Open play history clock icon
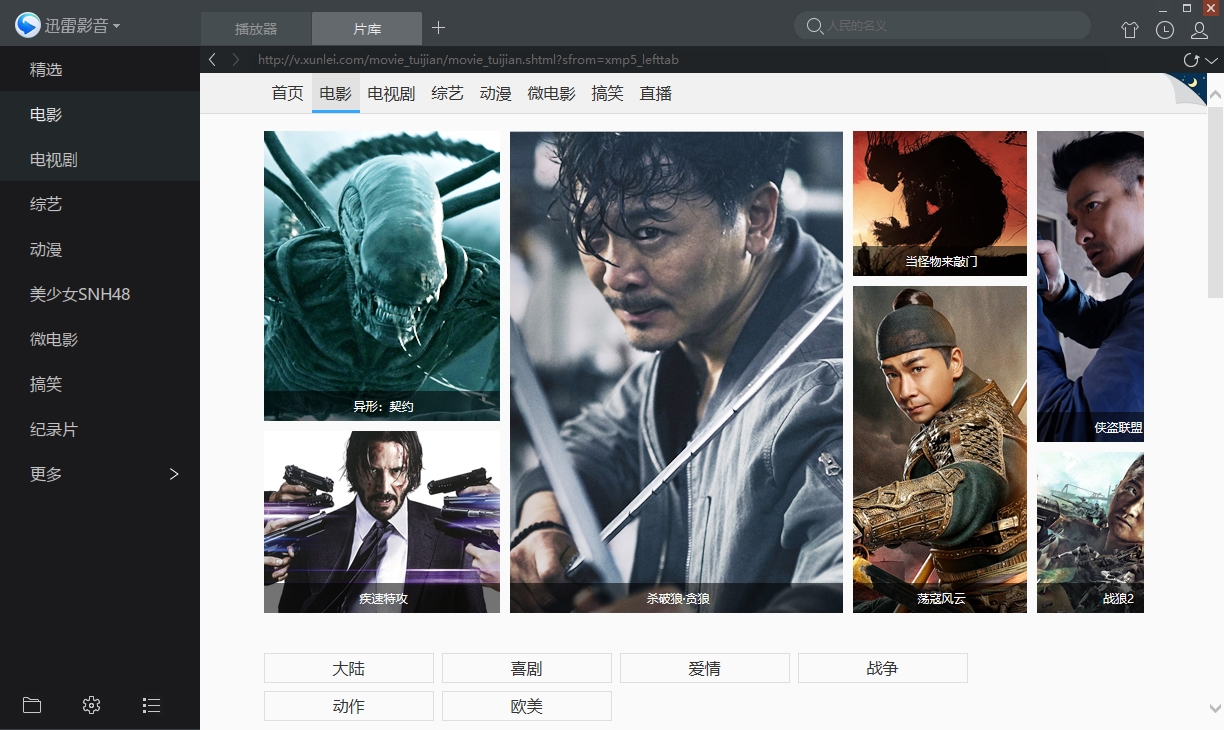Viewport: 1224px width, 730px height. (1165, 30)
